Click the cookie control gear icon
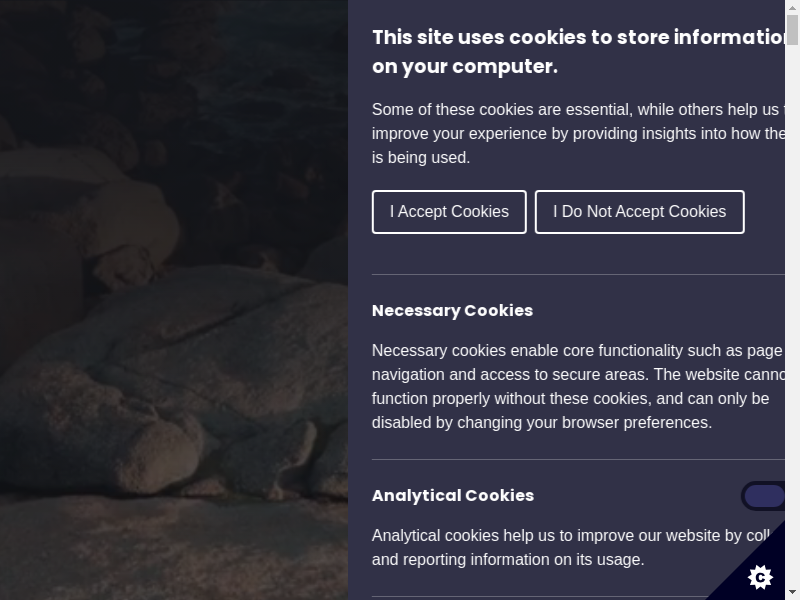This screenshot has height=600, width=800. (760, 576)
